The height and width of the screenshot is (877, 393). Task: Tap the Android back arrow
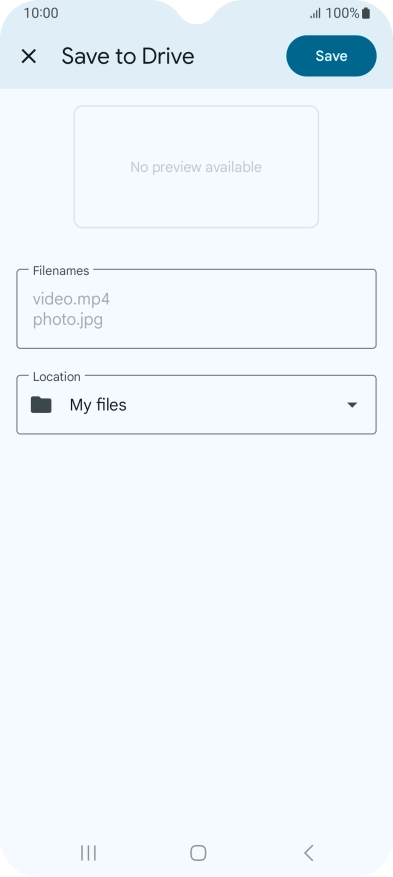point(308,853)
